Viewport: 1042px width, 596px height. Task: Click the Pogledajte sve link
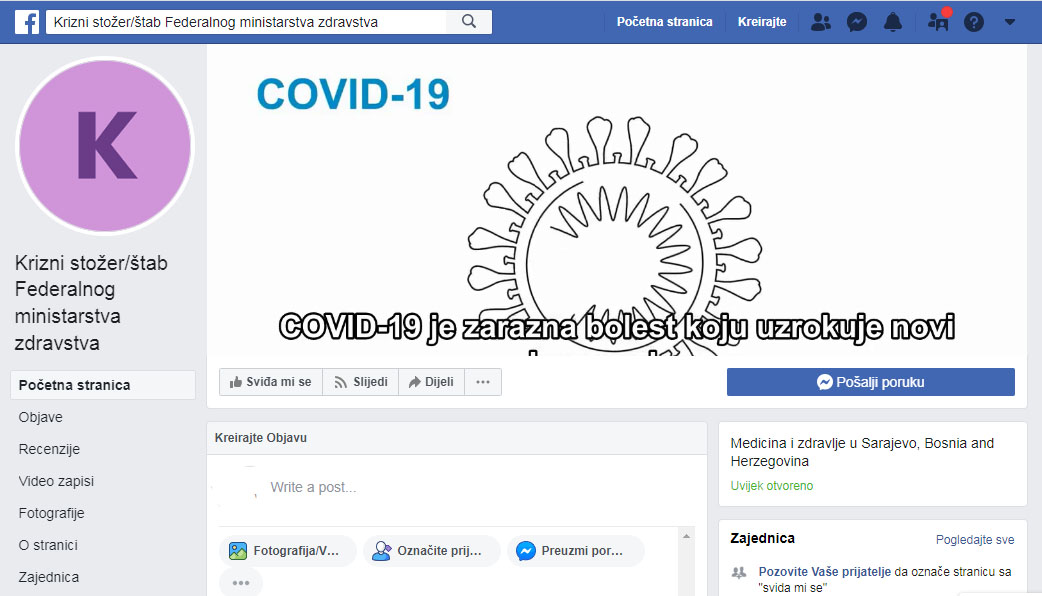pos(974,540)
